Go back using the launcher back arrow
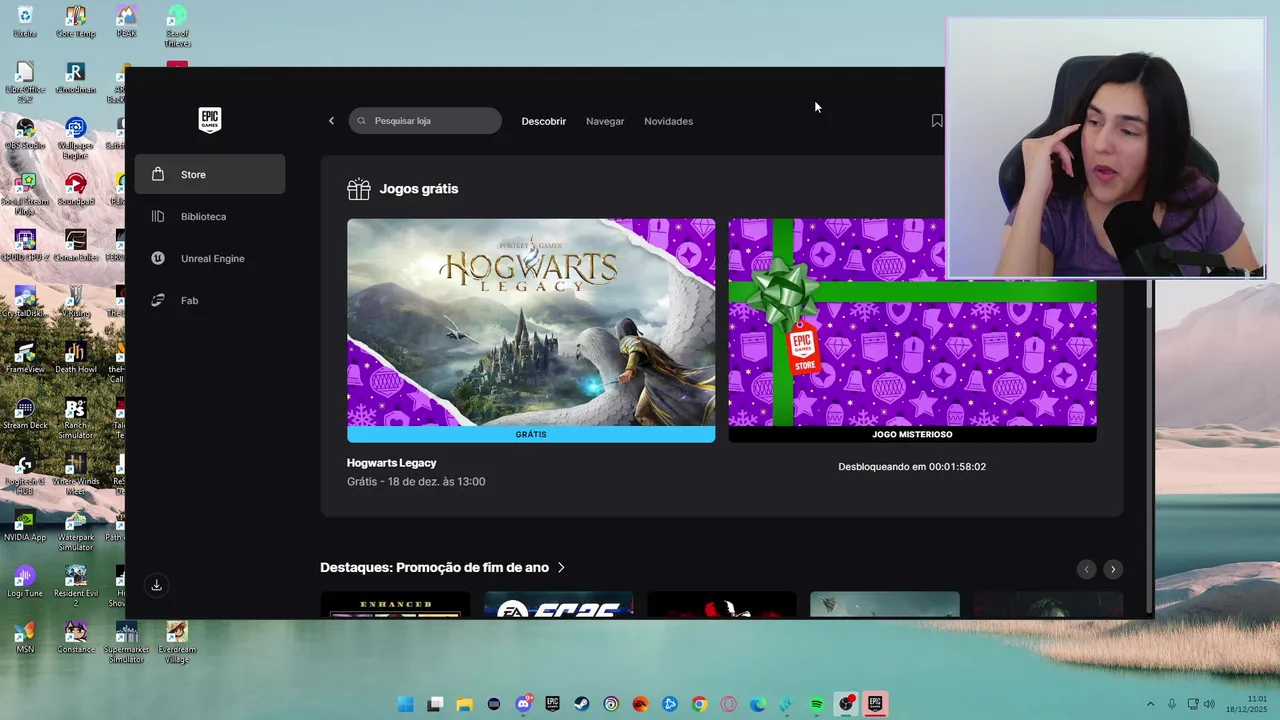Viewport: 1280px width, 720px height. [x=331, y=121]
